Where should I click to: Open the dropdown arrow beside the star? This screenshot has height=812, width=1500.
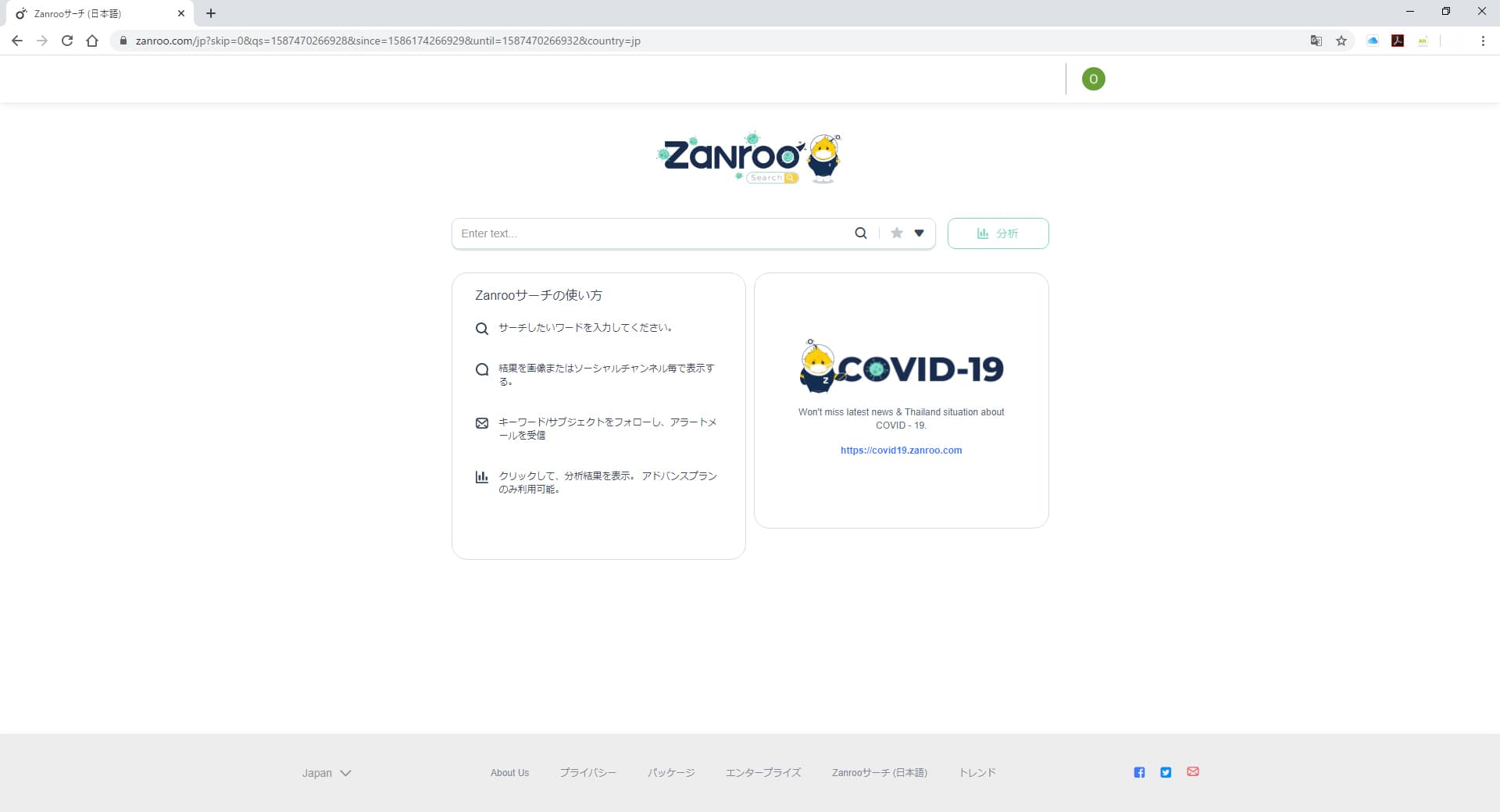click(920, 233)
